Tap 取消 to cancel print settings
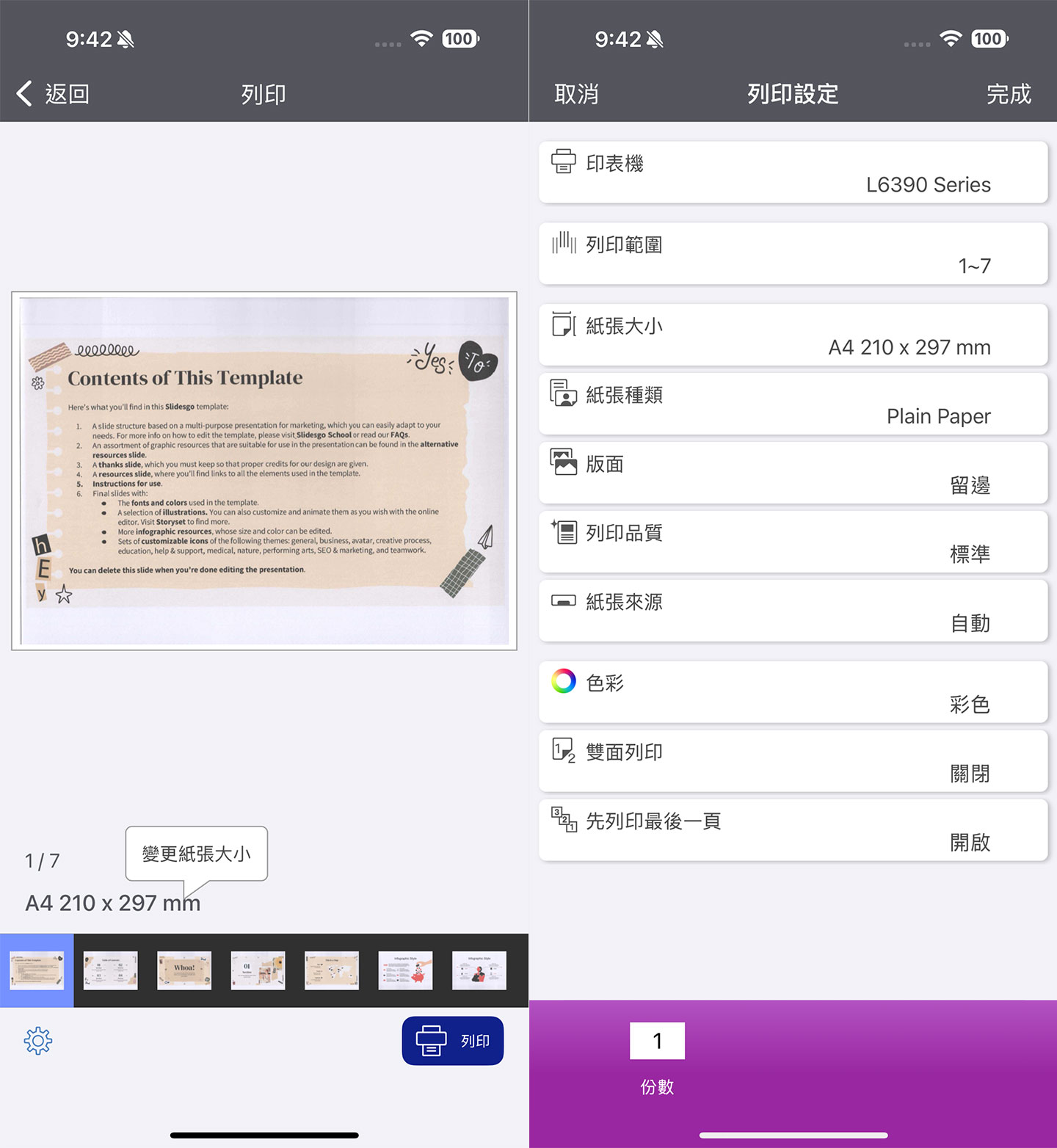The height and width of the screenshot is (1148, 1057). 576,94
